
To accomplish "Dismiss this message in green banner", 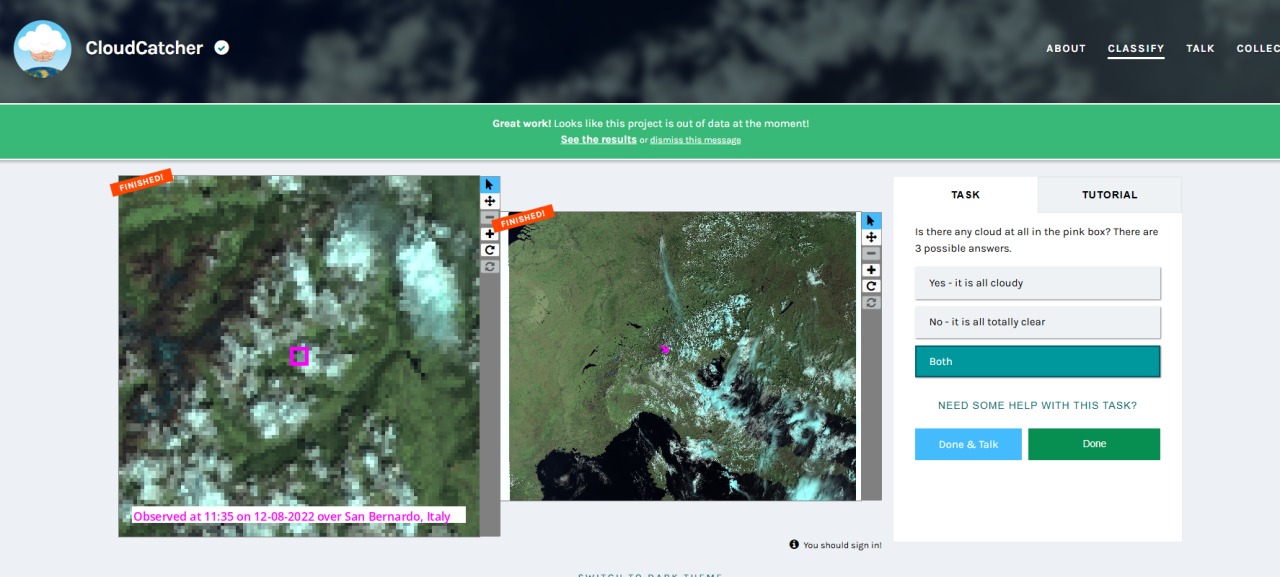I will coord(695,140).
